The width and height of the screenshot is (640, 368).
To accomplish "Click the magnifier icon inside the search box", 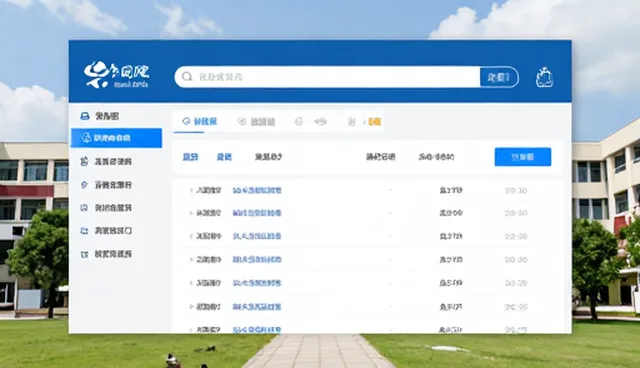I will (x=187, y=77).
